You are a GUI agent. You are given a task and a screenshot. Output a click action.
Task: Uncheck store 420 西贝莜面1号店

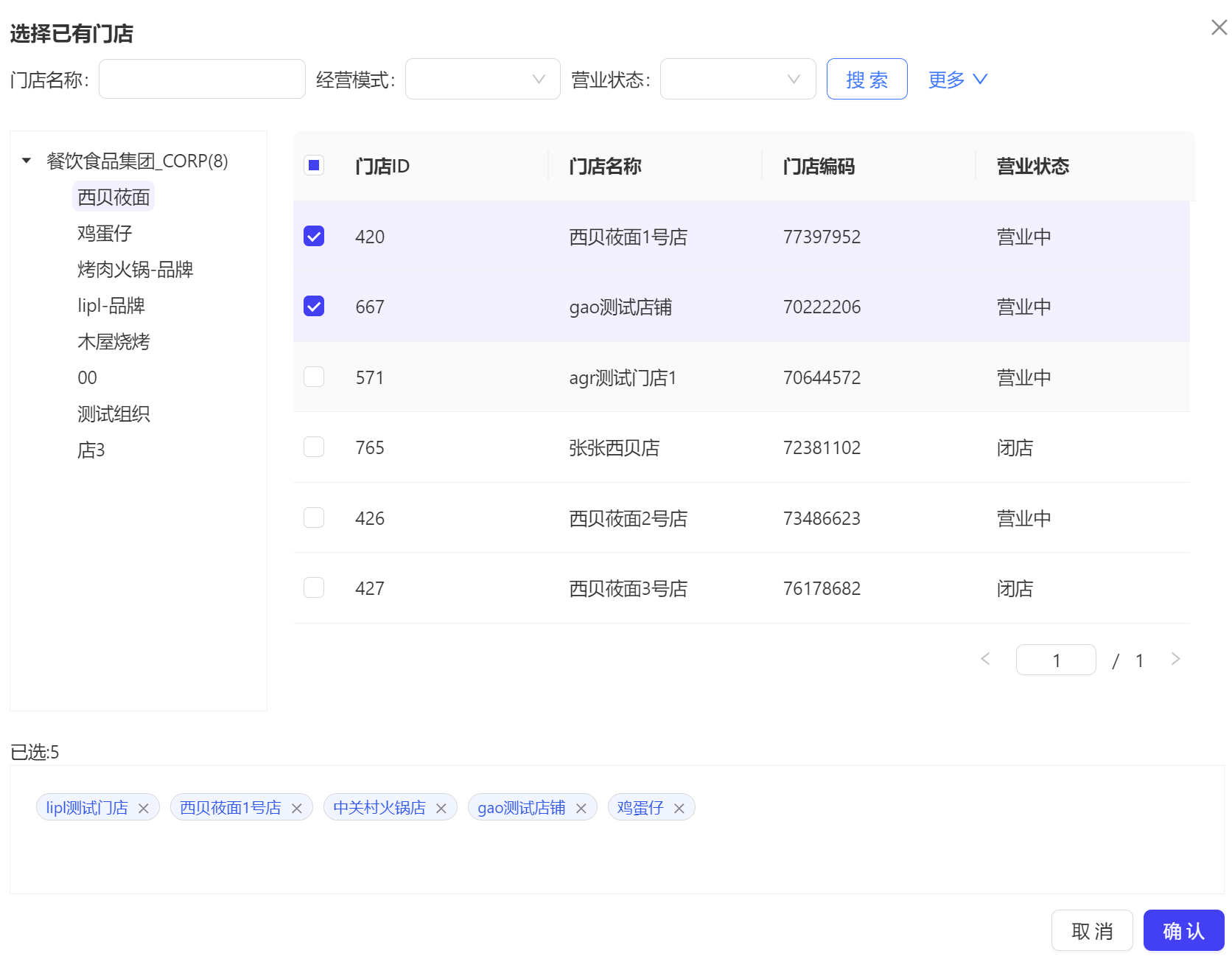pos(314,236)
